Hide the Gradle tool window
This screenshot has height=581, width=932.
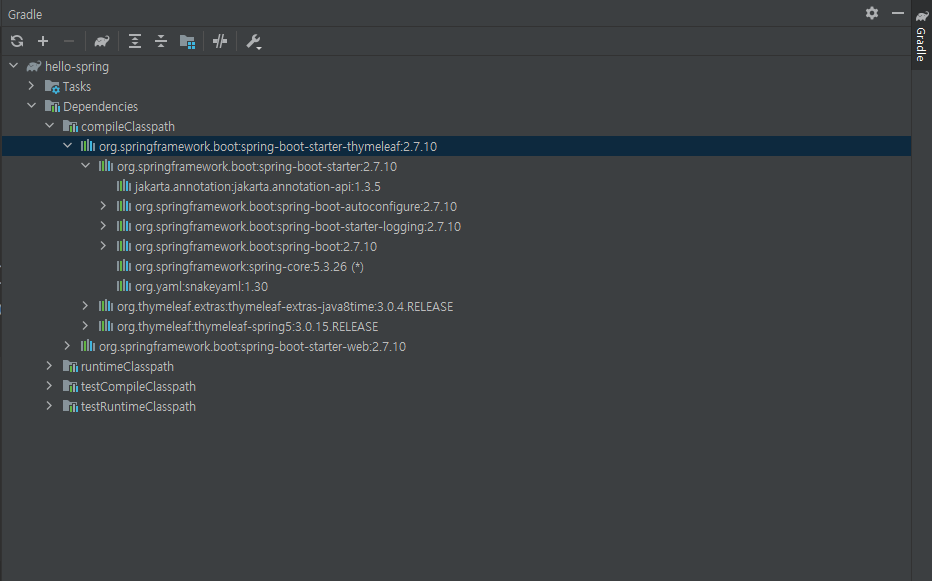point(898,13)
